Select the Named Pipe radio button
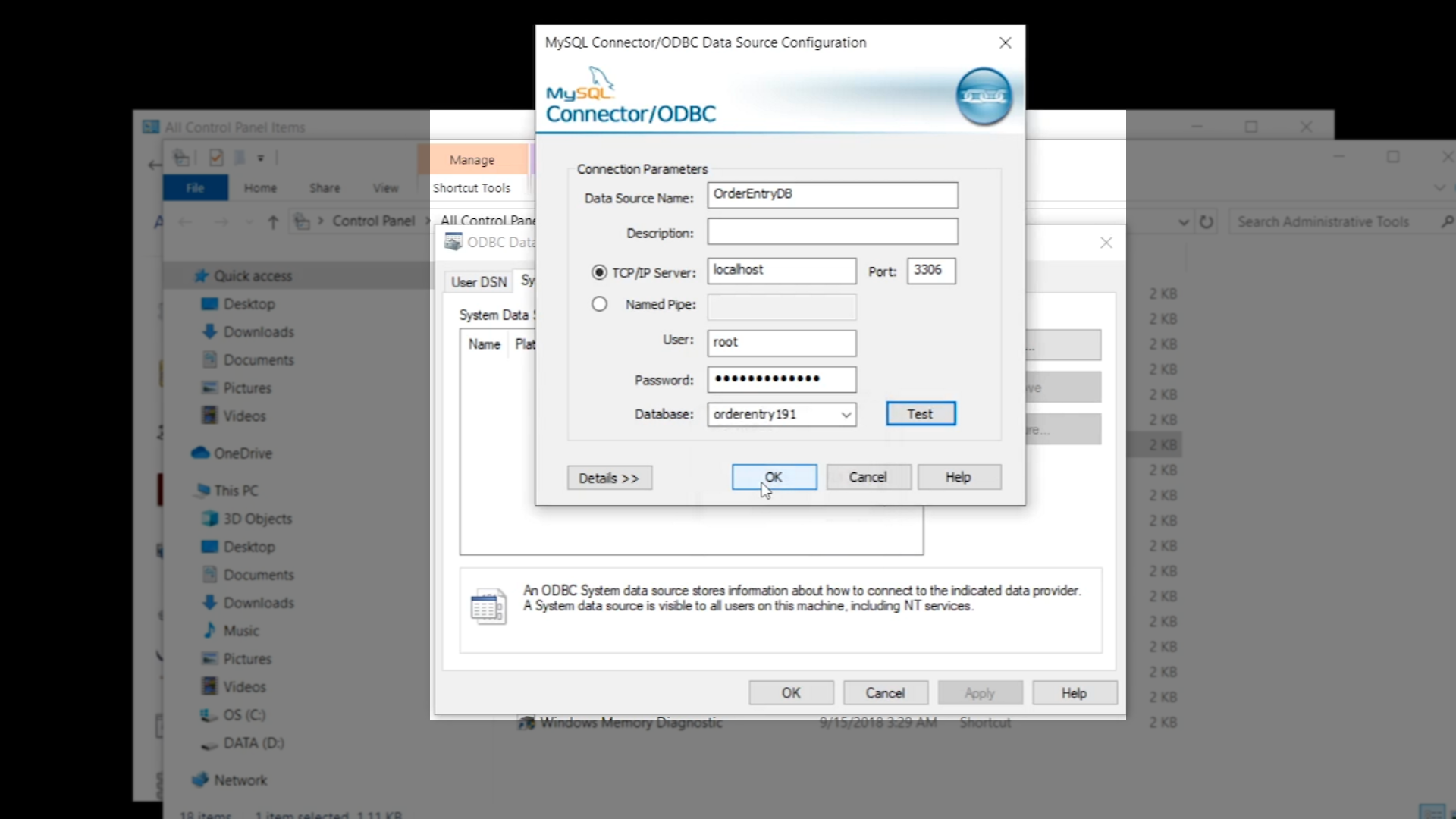 point(599,304)
